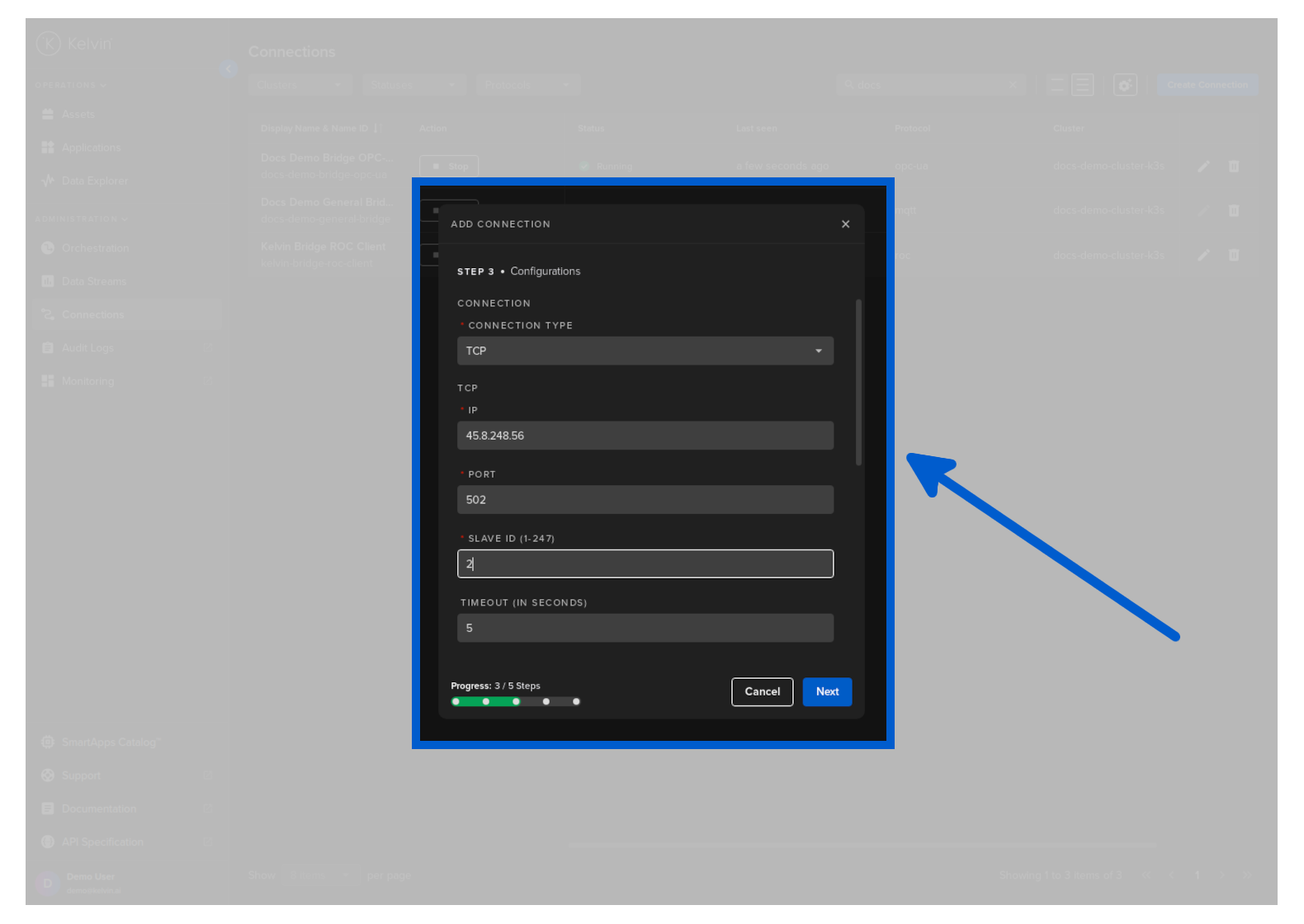1304x924 pixels.
Task: Click the dialog's vertical scrollbar
Action: (x=858, y=382)
